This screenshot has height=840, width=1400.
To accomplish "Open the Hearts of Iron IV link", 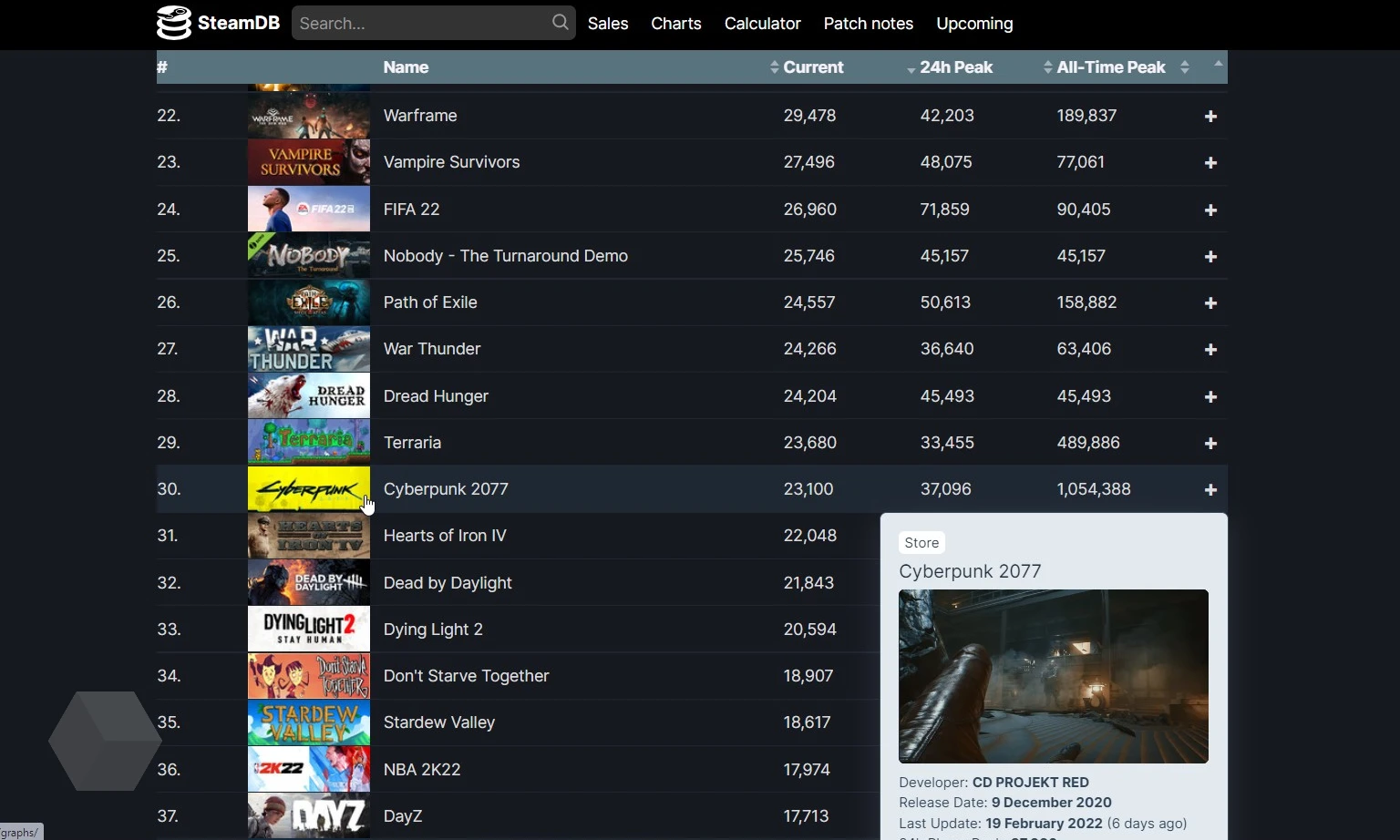I will [445, 536].
